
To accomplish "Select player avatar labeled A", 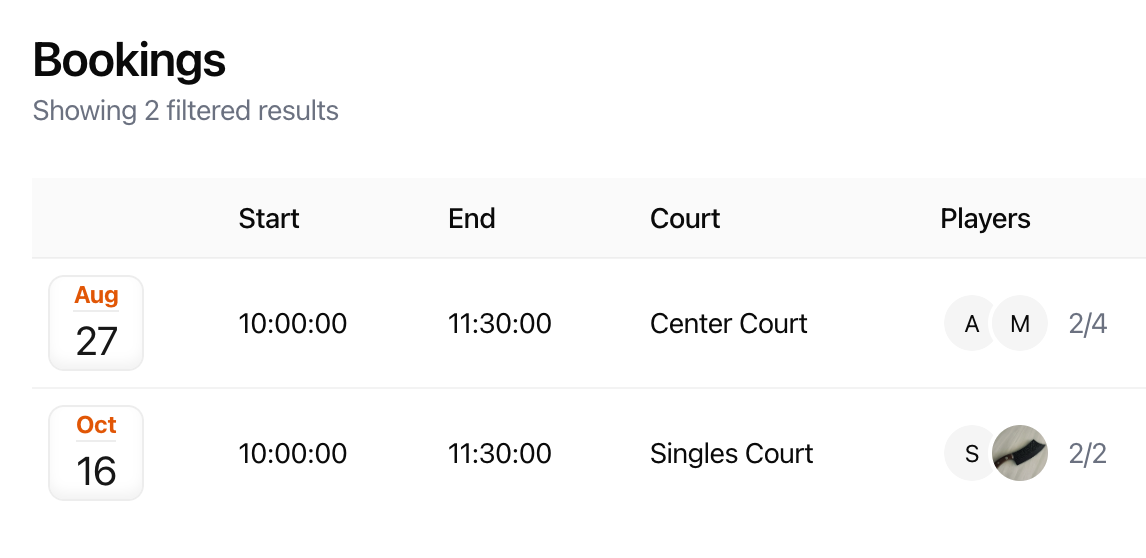I will pyautogui.click(x=971, y=324).
